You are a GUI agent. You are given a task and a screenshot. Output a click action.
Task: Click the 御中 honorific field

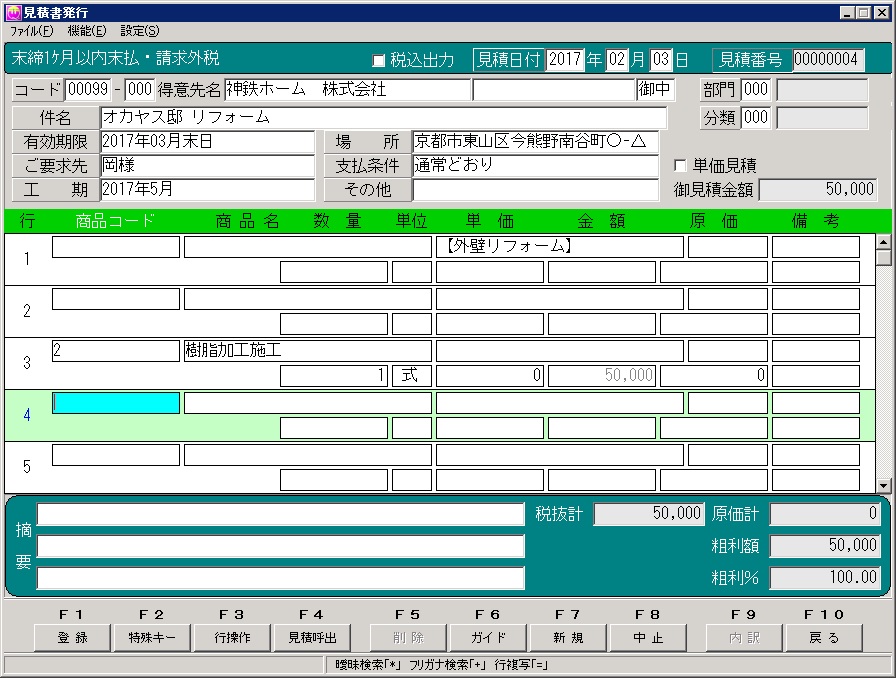(x=655, y=89)
